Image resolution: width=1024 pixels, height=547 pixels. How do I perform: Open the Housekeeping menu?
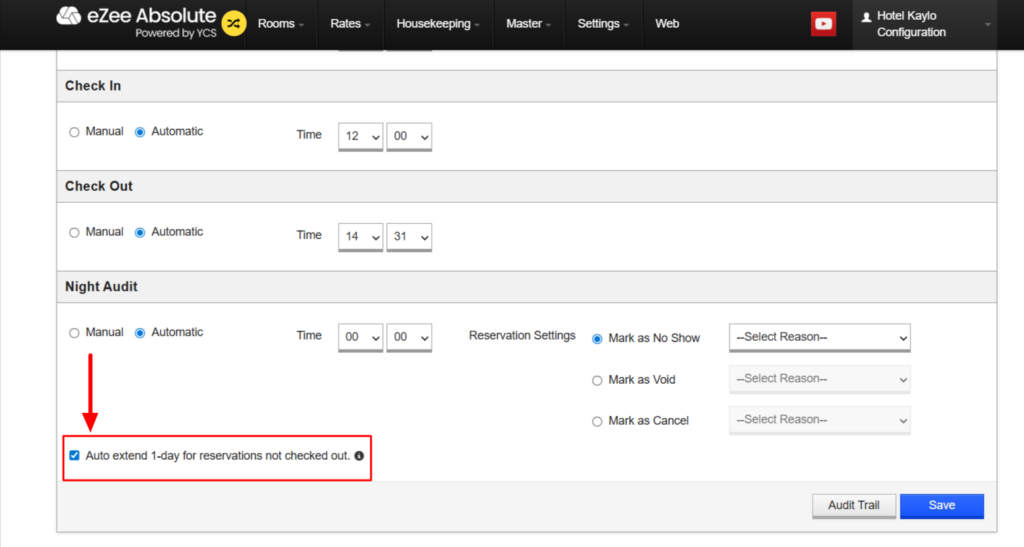tap(437, 24)
